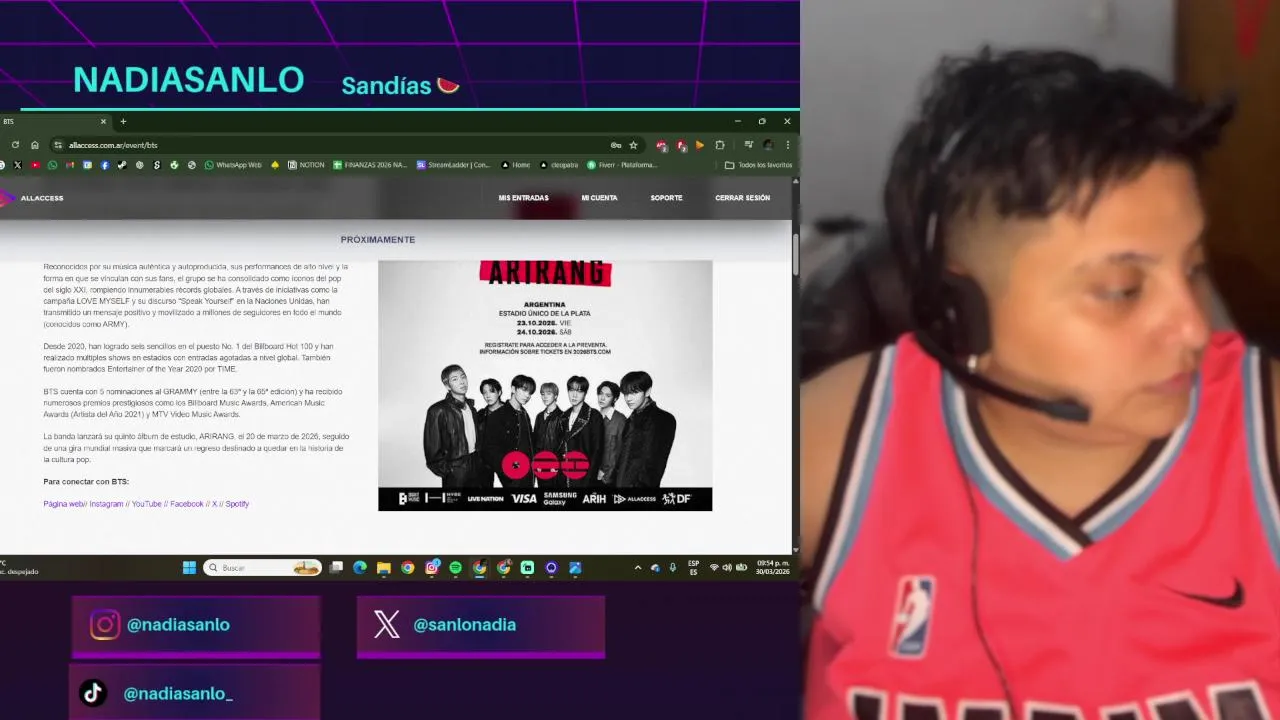
Task: Open the BTS Spotify link
Action: click(x=237, y=504)
